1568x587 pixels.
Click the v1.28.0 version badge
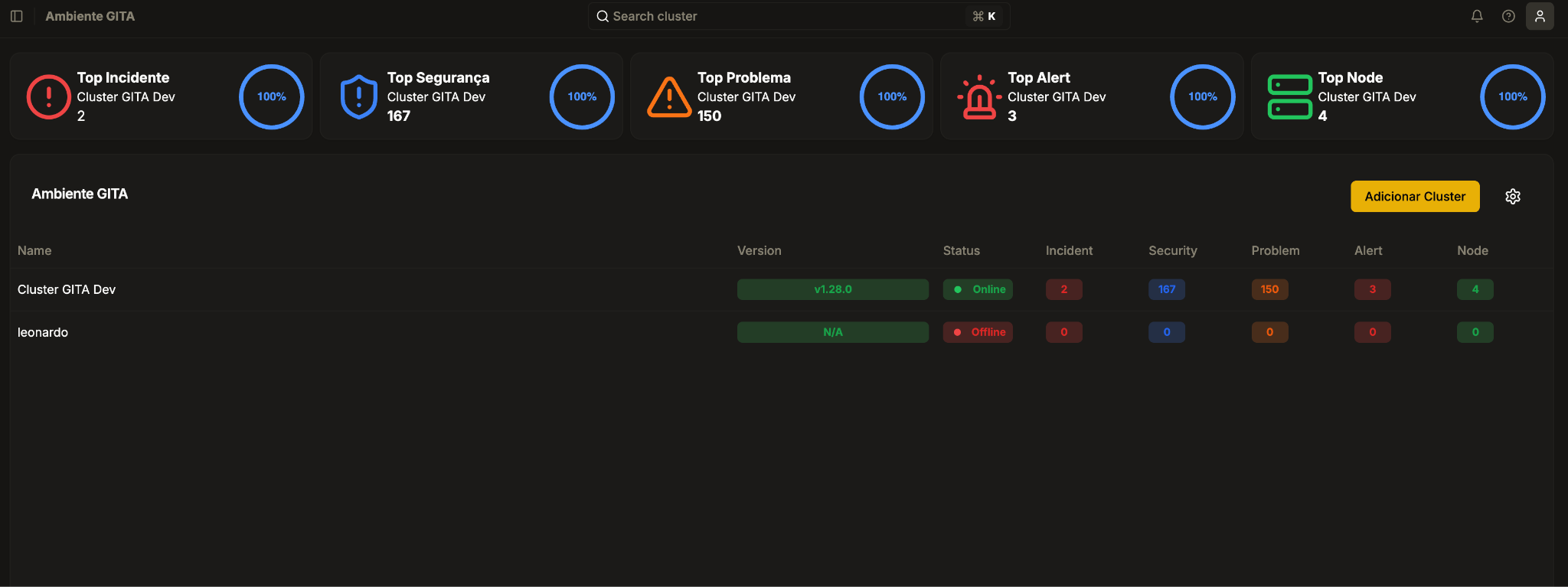(x=833, y=289)
